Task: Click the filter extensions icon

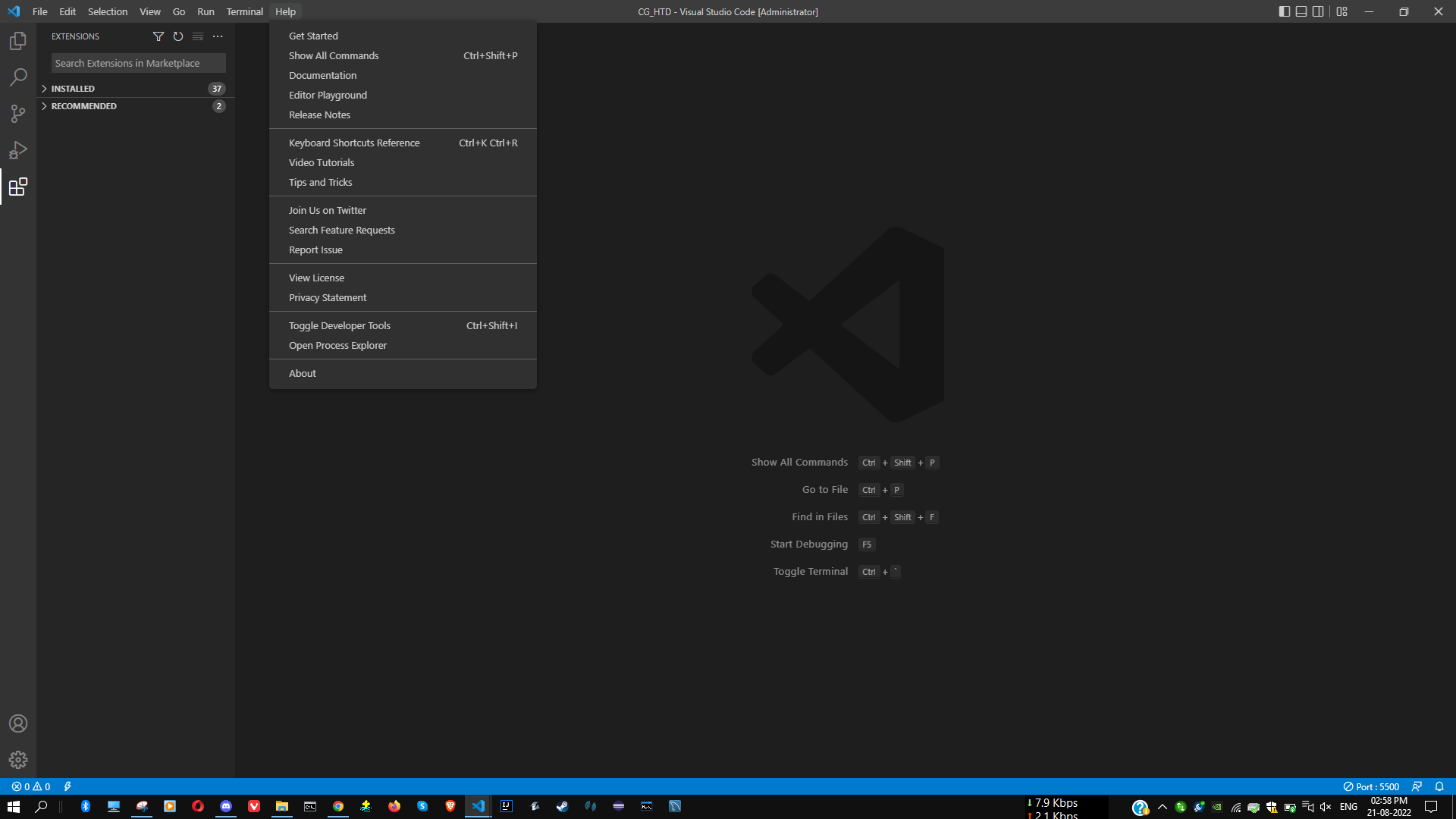Action: click(x=158, y=36)
